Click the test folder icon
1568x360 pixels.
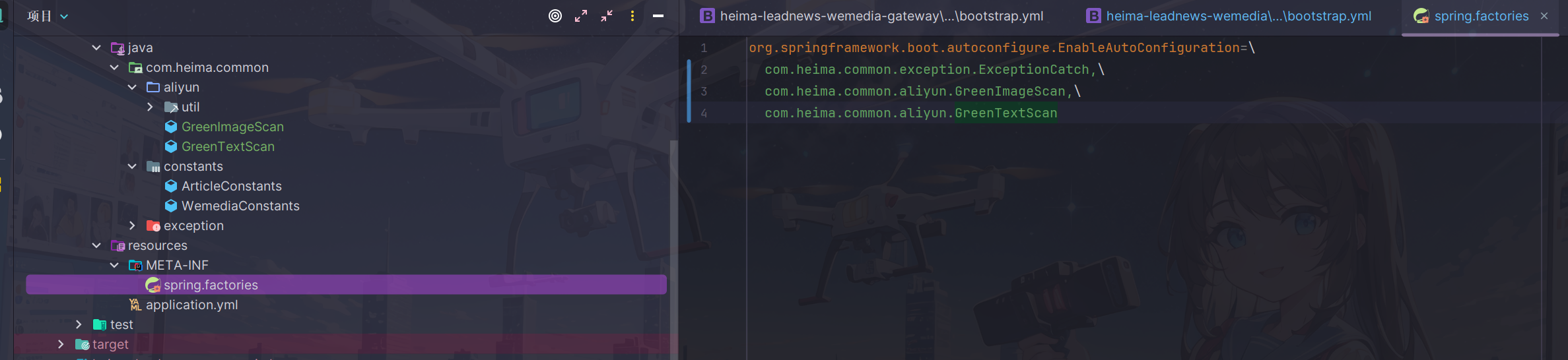tap(100, 324)
